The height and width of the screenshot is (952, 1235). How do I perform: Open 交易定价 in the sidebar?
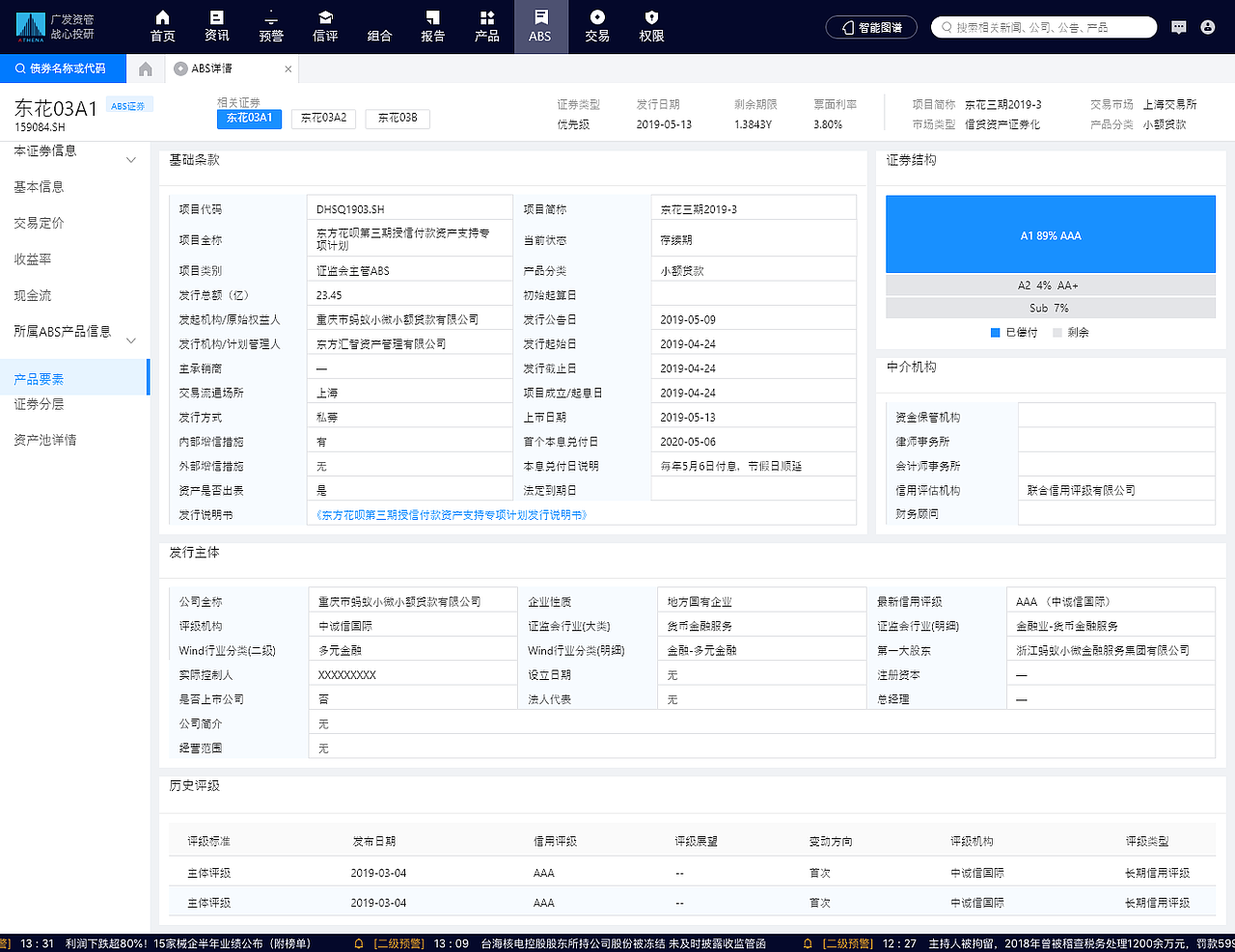[x=39, y=223]
